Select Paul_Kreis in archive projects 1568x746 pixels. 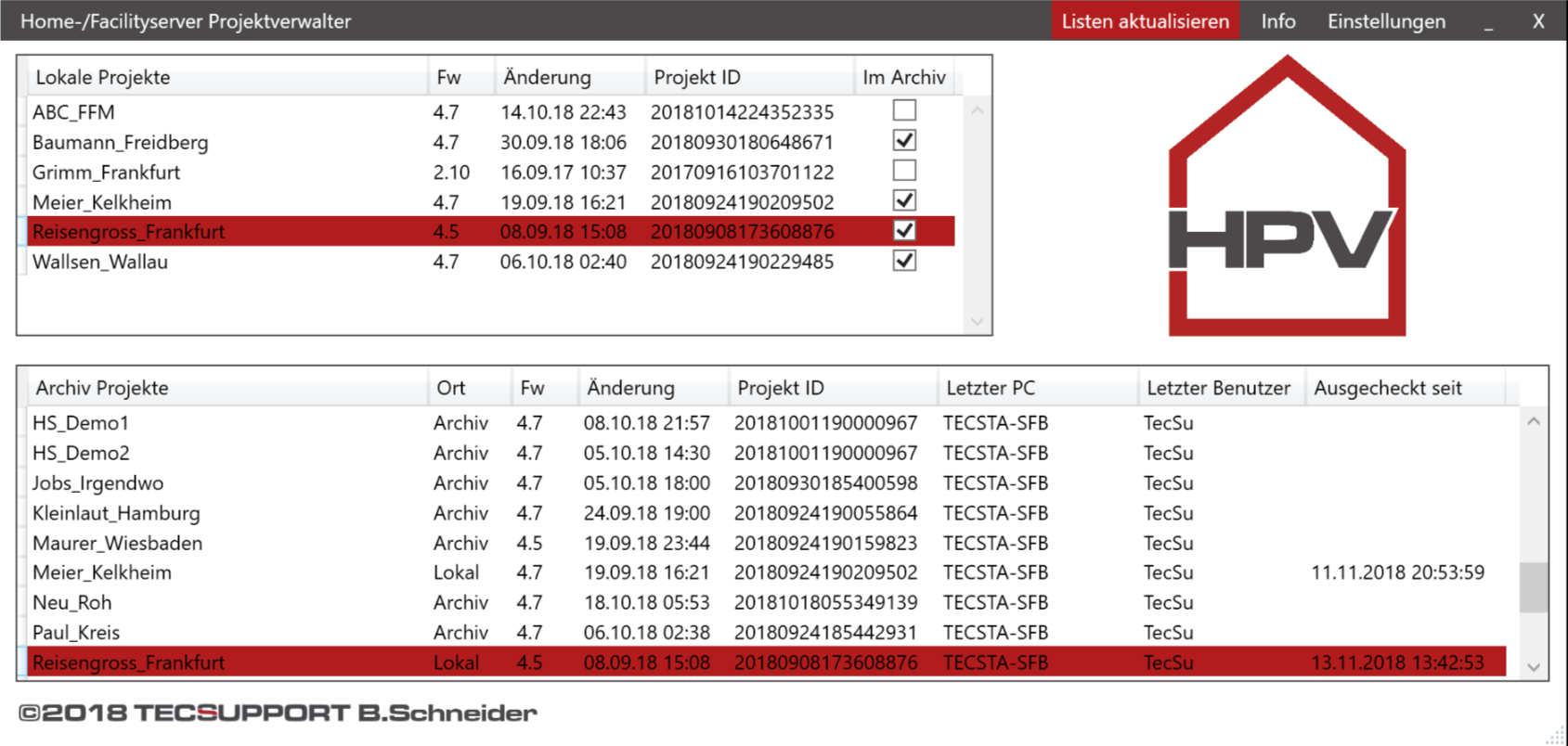pos(76,633)
